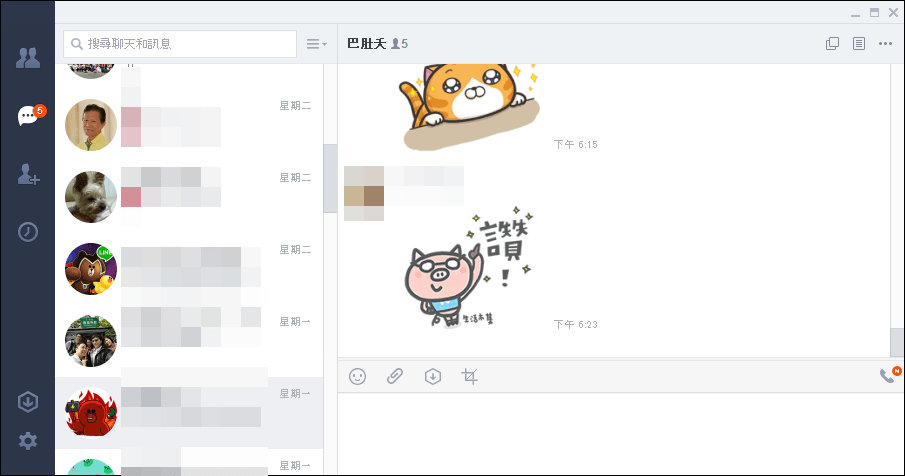Click the 下午 6:23 timestamp
905x476 pixels.
pyautogui.click(x=575, y=325)
